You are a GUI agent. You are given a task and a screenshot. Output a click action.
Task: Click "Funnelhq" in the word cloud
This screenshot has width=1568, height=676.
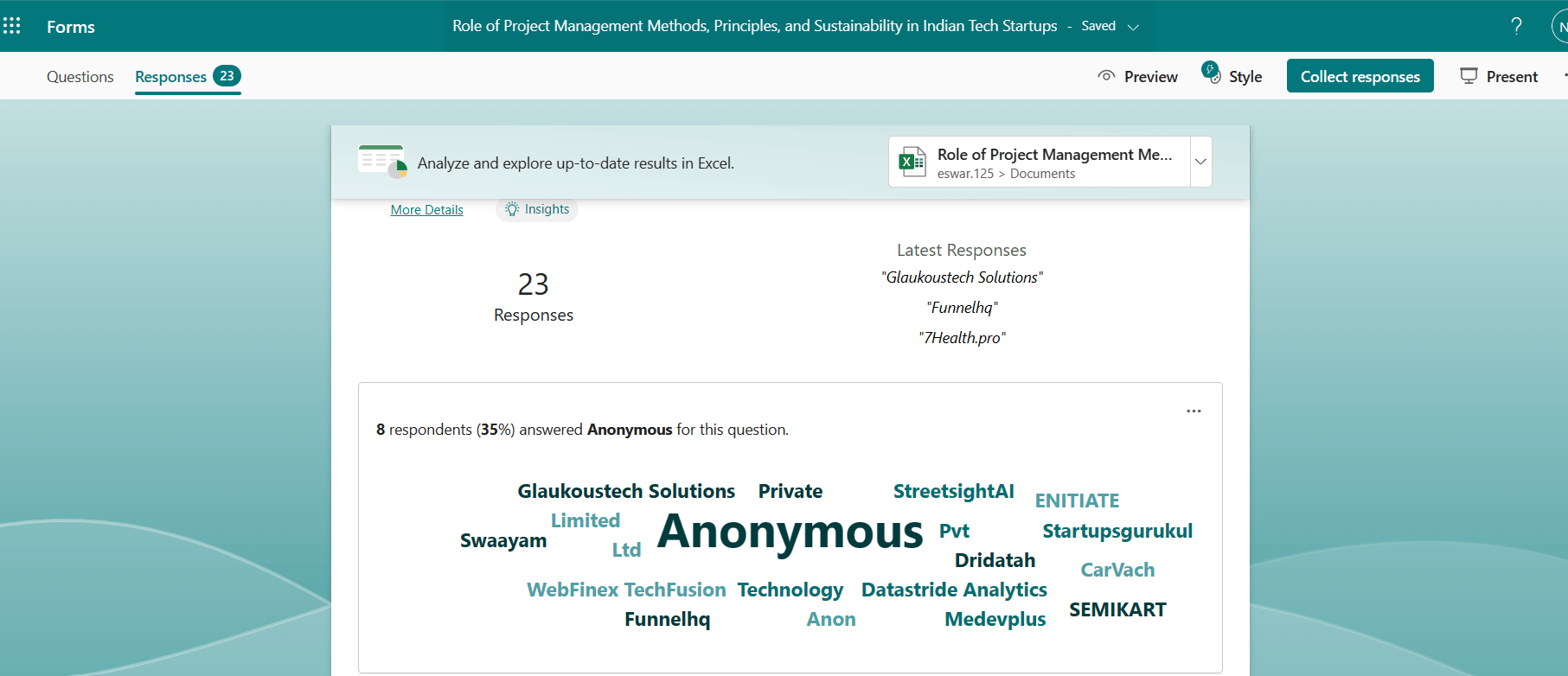point(667,619)
